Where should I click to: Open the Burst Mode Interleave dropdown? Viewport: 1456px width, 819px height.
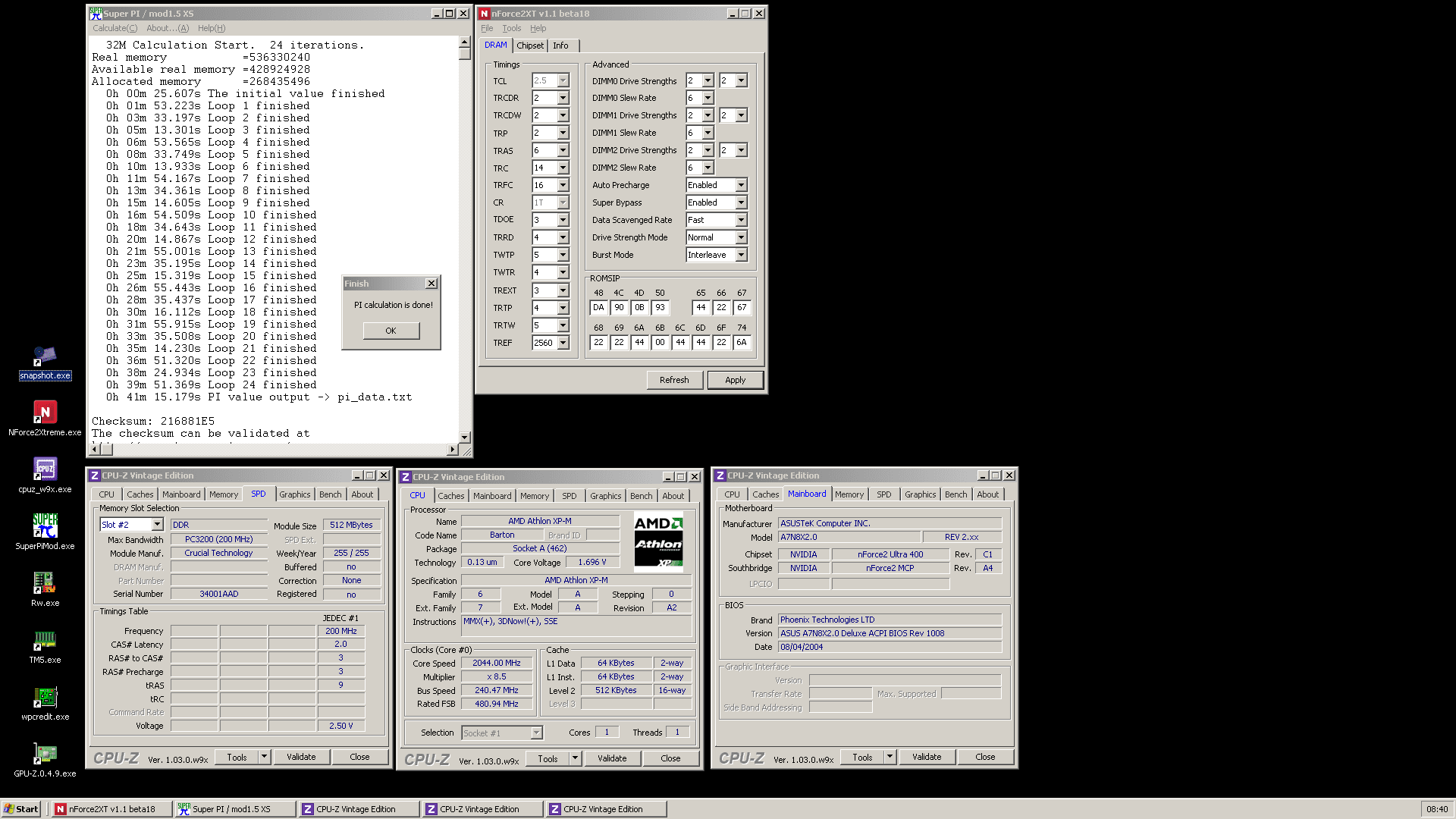tap(741, 255)
